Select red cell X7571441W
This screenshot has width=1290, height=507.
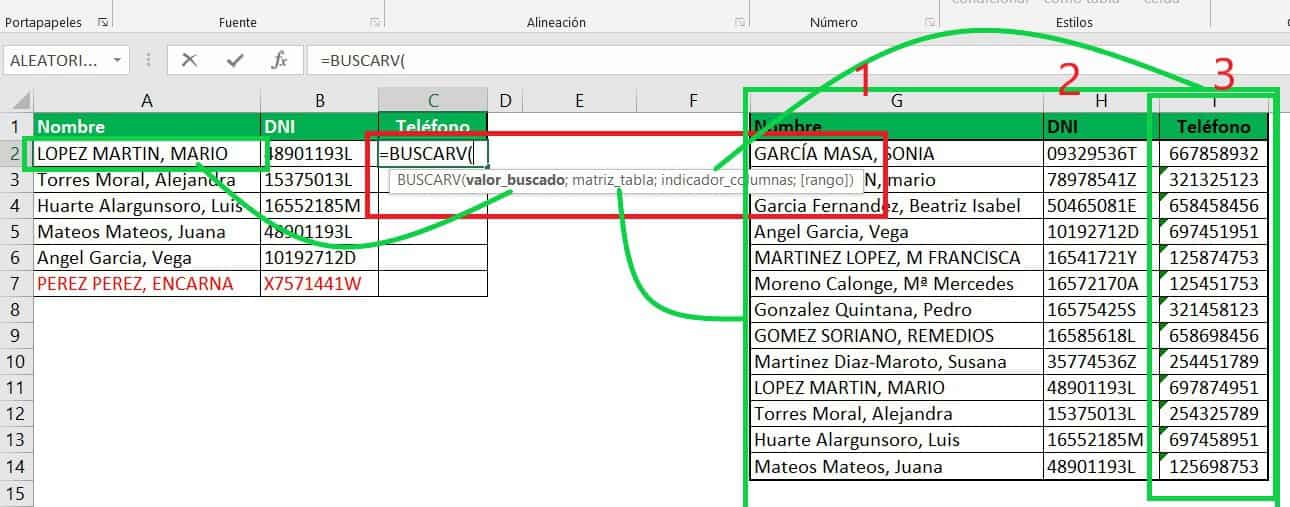pyautogui.click(x=319, y=283)
